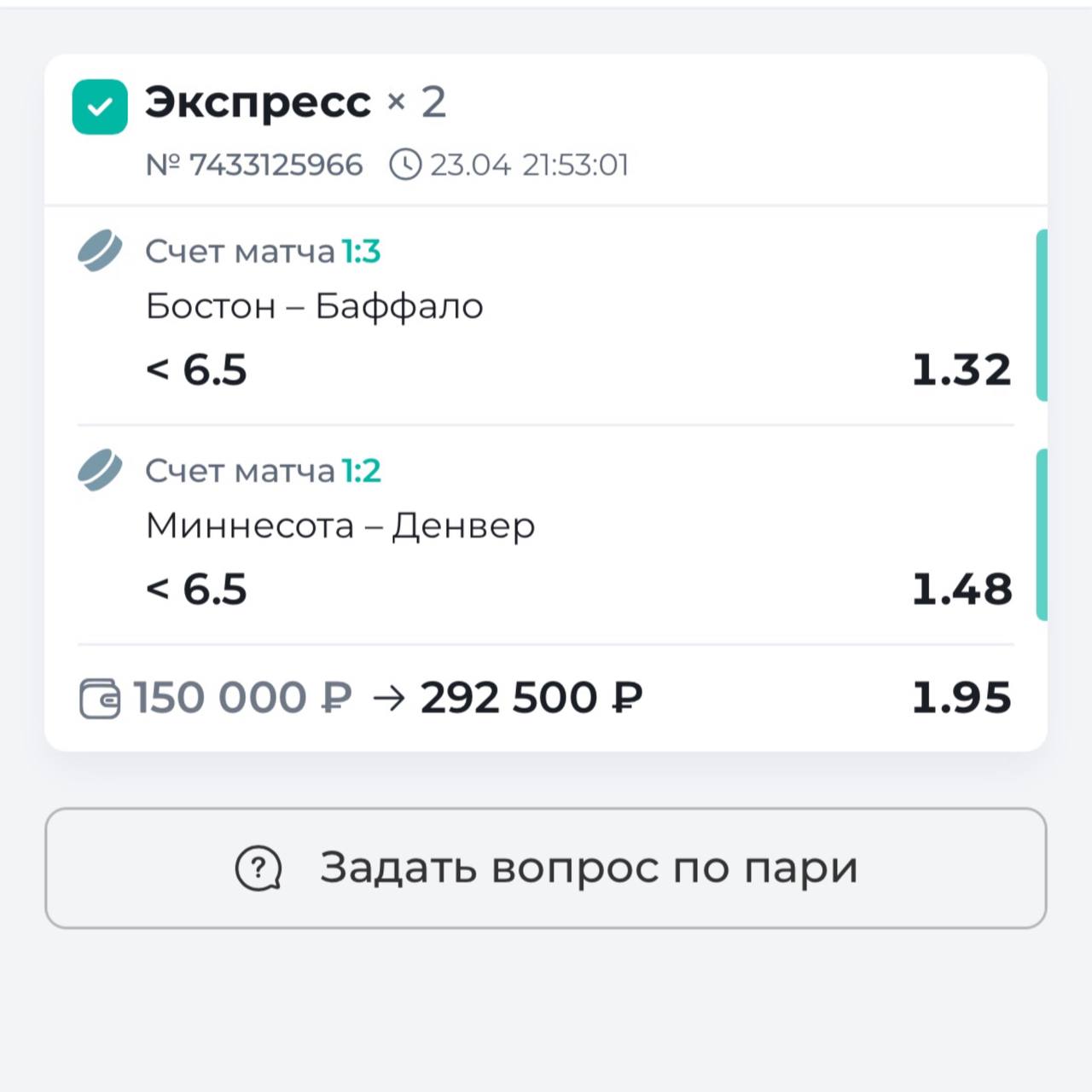This screenshot has width=1092, height=1092.
Task: Click the hockey puck icon for Миннесота – Денвер
Action: [x=100, y=470]
